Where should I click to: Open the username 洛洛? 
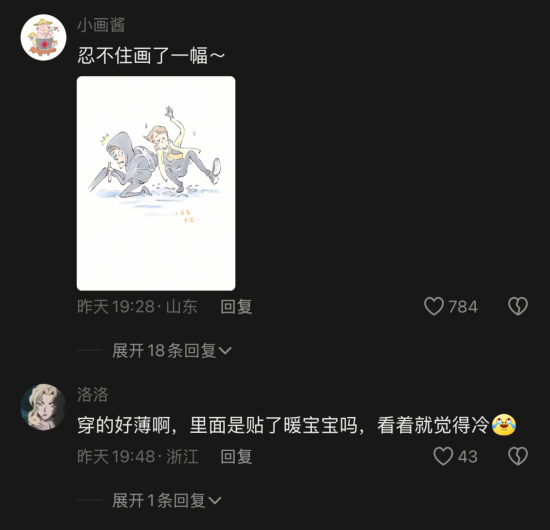93,395
